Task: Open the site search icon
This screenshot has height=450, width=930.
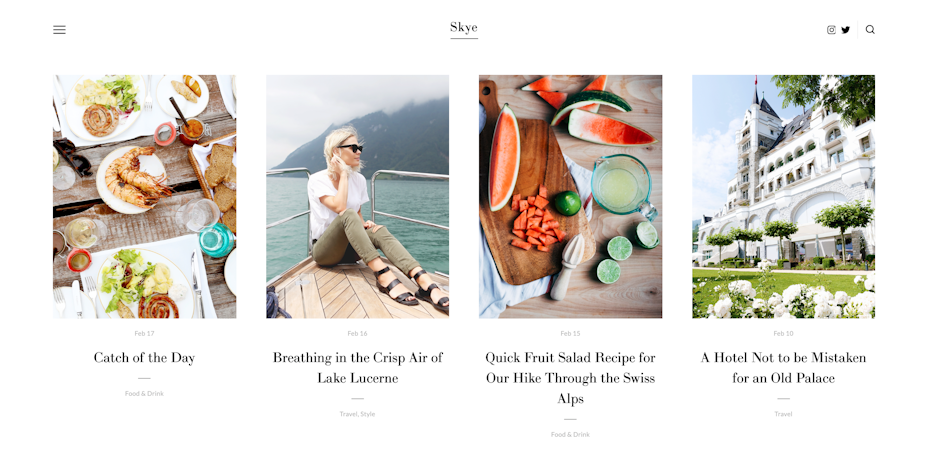Action: coord(870,30)
